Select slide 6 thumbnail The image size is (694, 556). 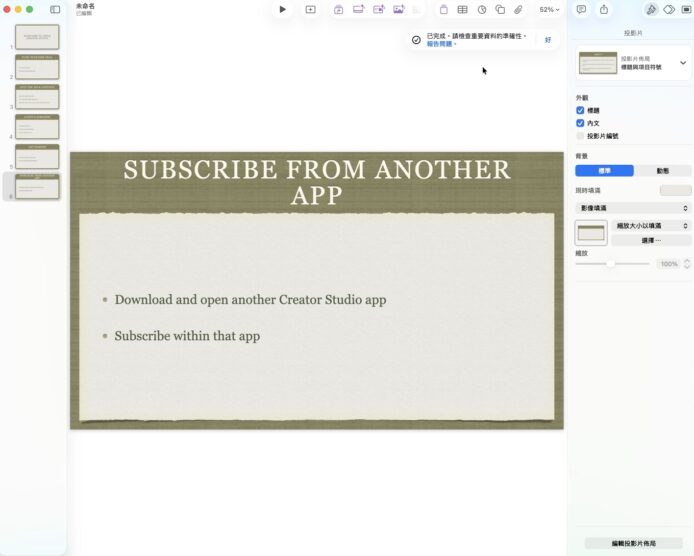[37, 186]
